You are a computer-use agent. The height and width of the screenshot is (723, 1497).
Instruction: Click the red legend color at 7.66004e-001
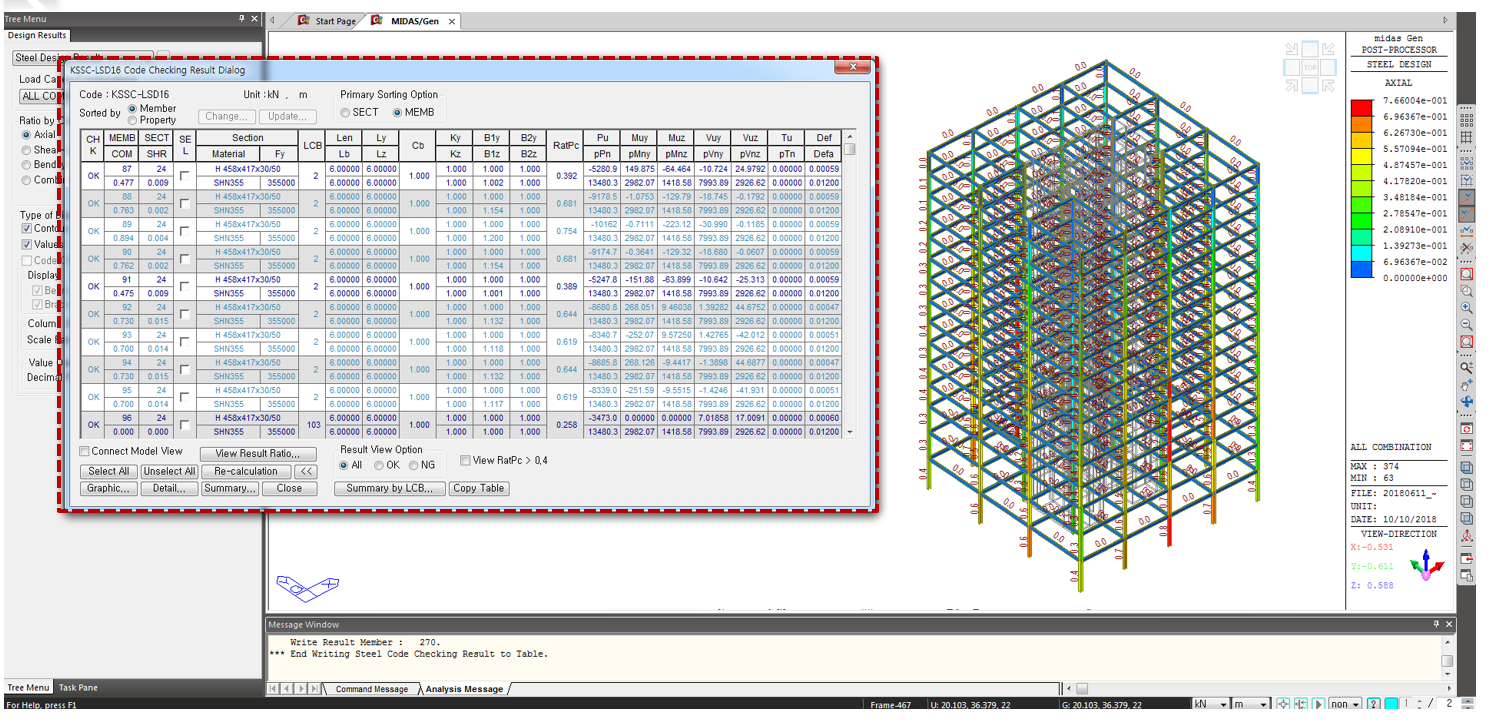[1361, 108]
